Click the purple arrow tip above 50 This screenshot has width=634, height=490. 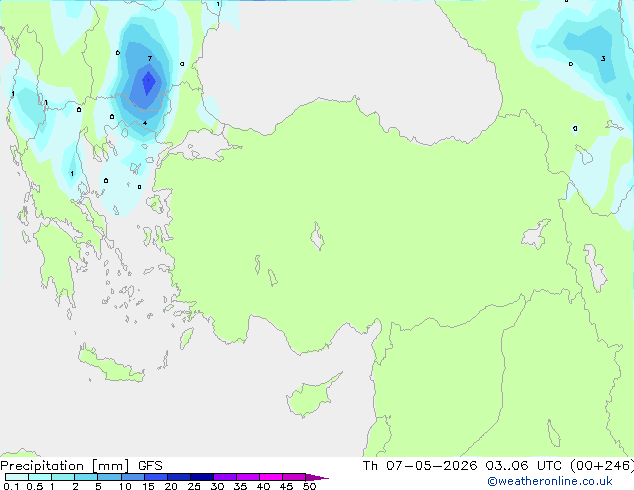pos(317,477)
